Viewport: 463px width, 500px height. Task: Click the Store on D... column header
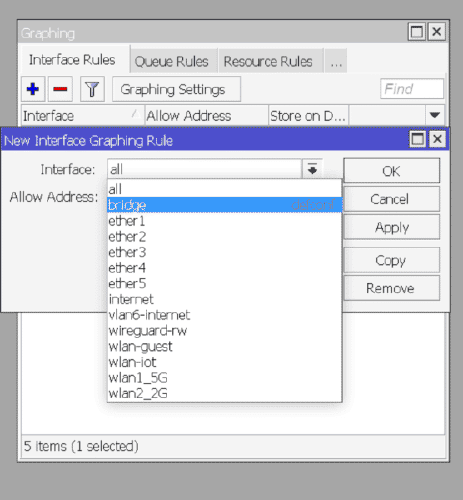pyautogui.click(x=308, y=116)
